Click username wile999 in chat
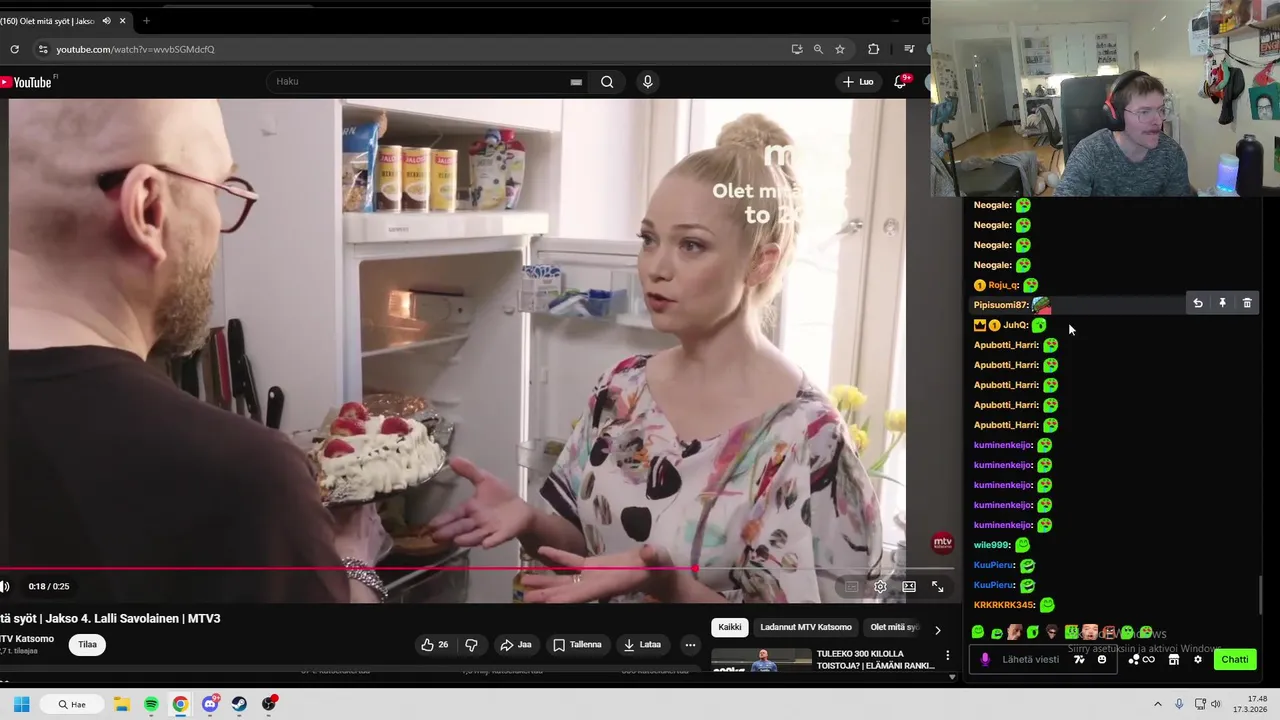 click(x=991, y=545)
